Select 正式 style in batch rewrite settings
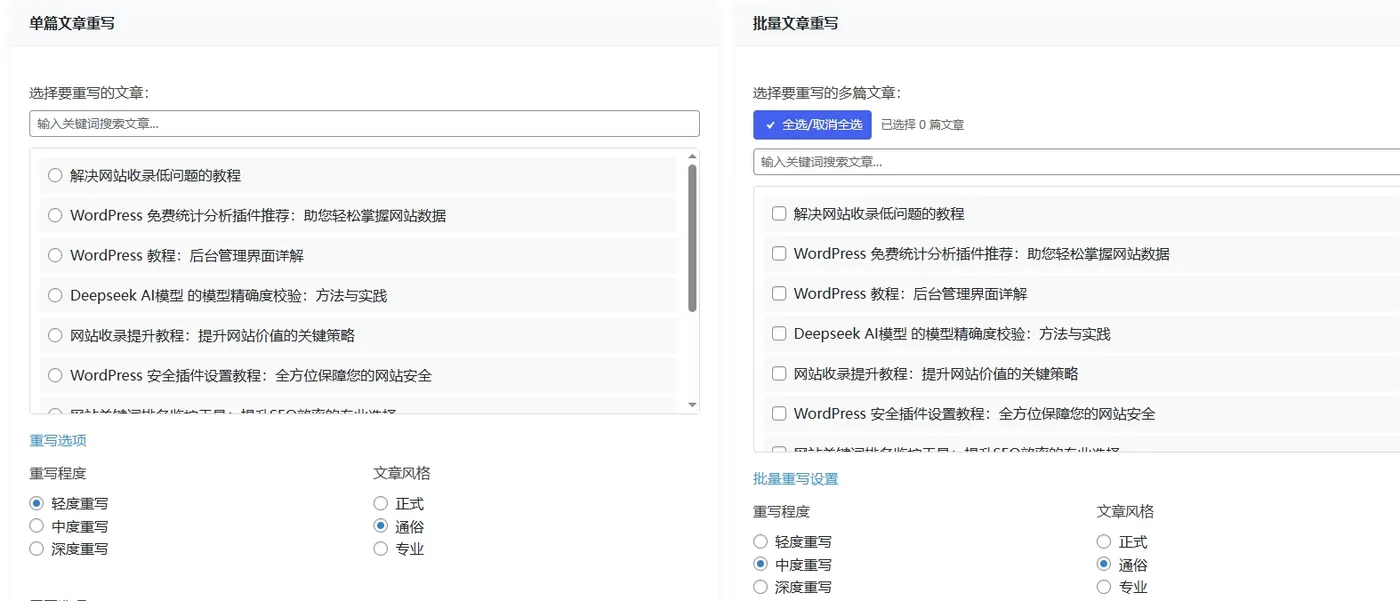Screen dimensions: 1400x601 pyautogui.click(x=1104, y=542)
